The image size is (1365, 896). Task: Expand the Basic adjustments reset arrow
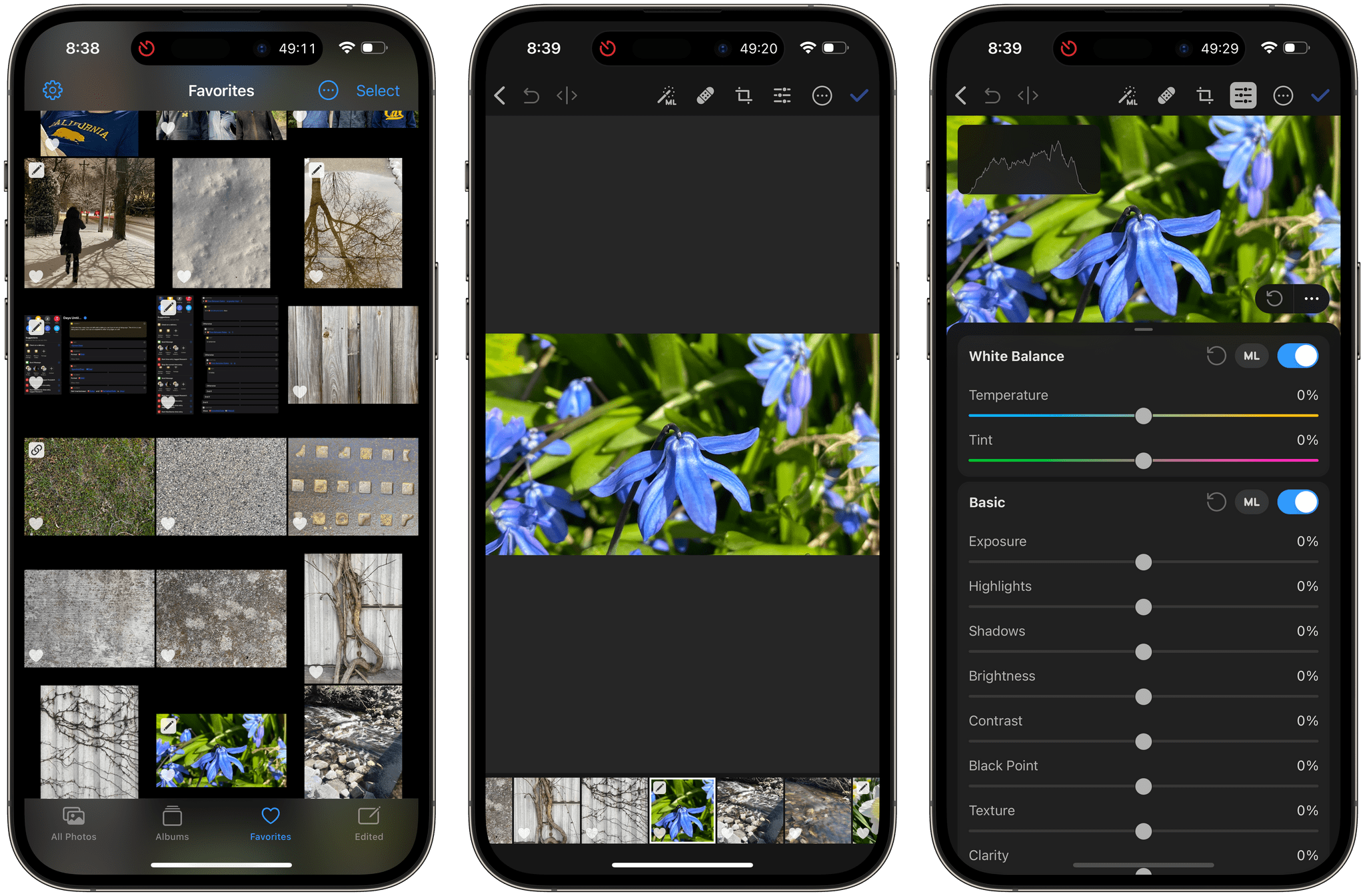(1212, 502)
